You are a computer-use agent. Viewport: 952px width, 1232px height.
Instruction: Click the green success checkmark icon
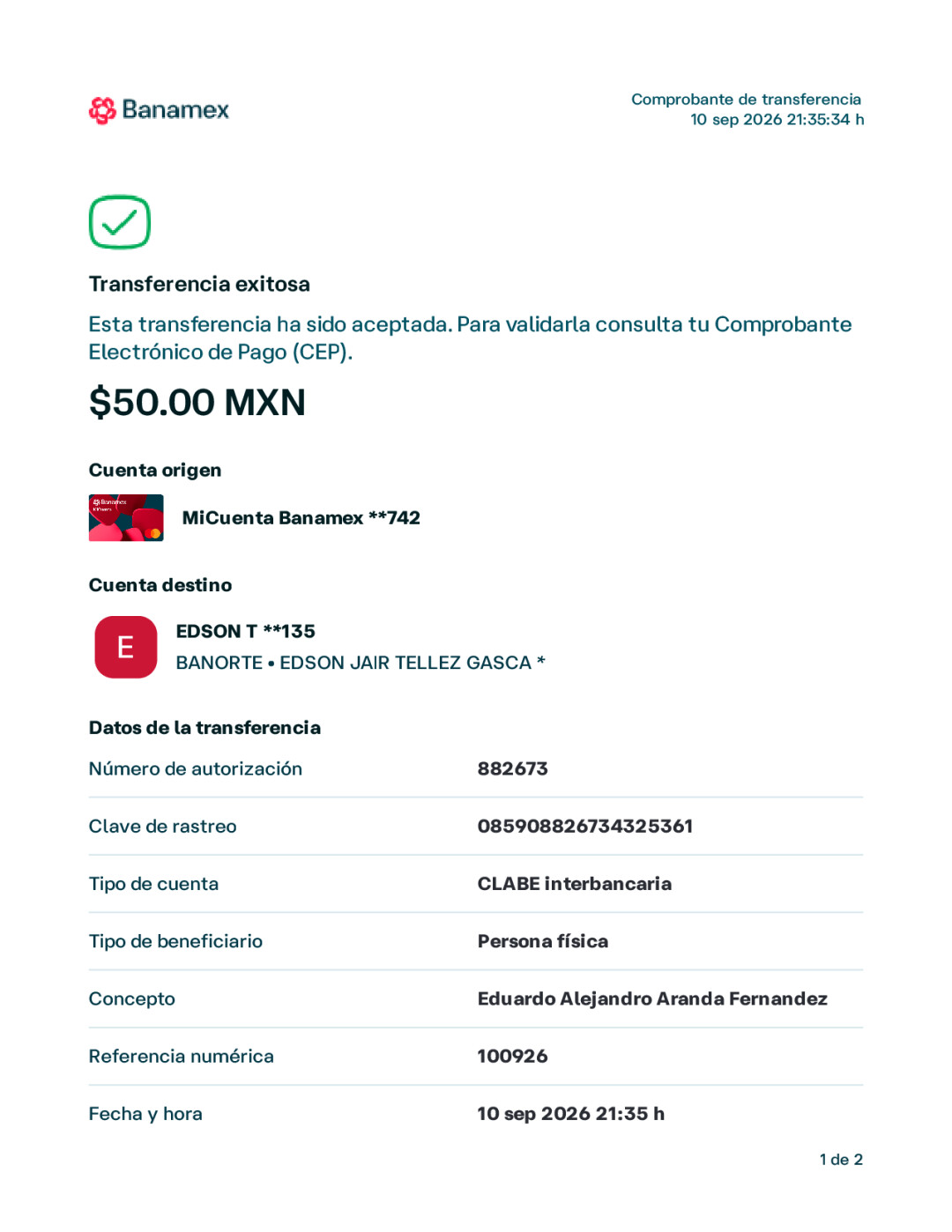pyautogui.click(x=120, y=222)
